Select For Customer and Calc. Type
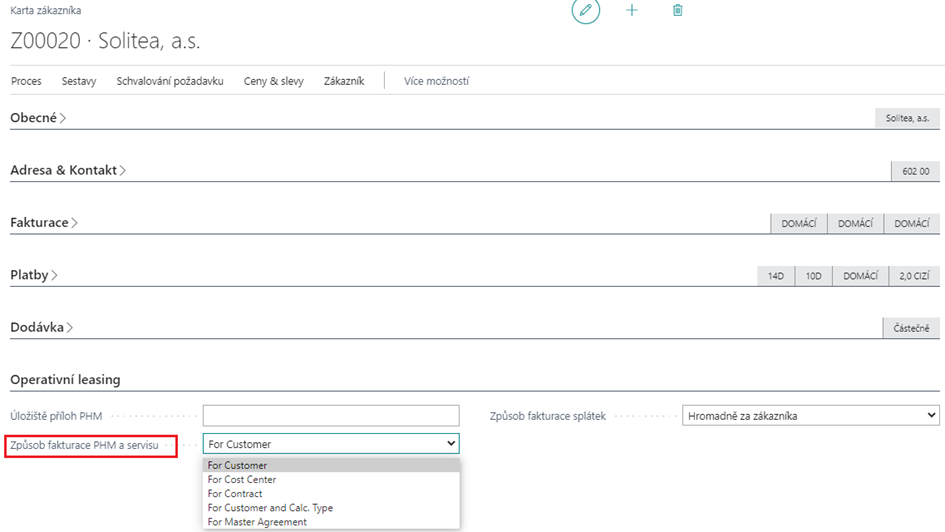The height and width of the screenshot is (532, 945). 270,508
